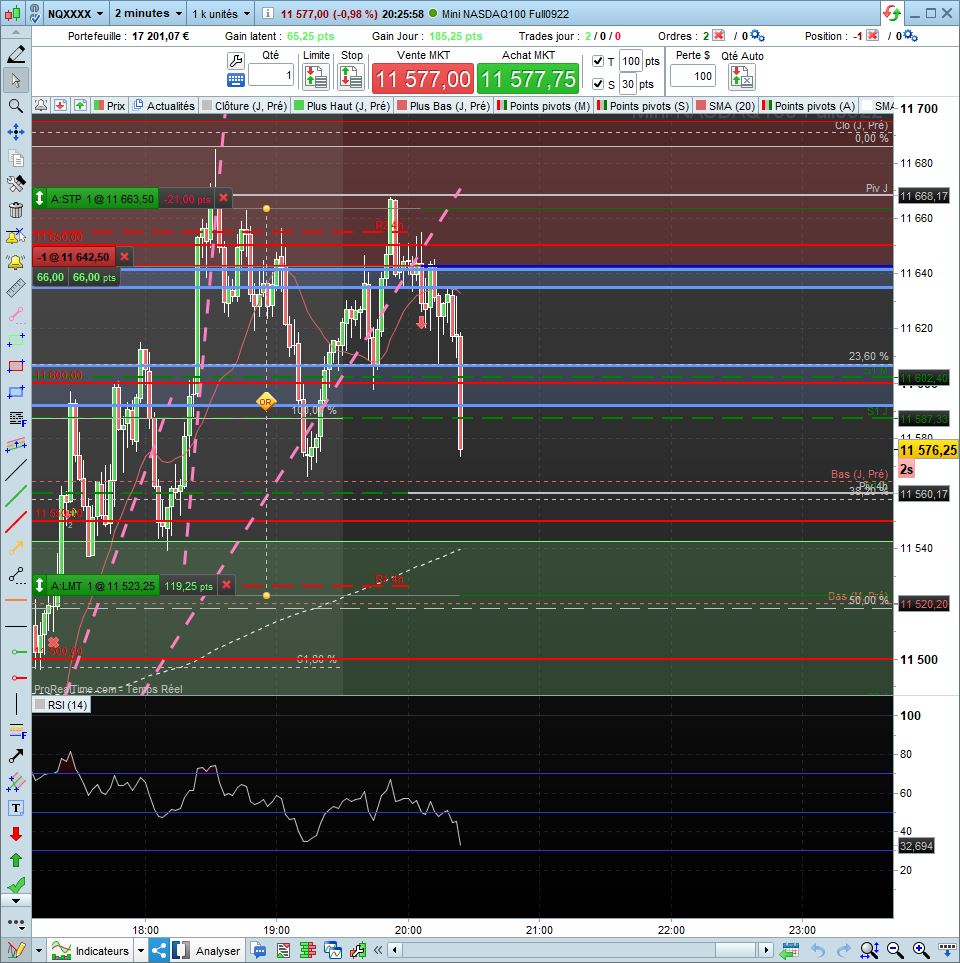
Task: Open the 1 k unités dropdown
Action: coord(221,14)
